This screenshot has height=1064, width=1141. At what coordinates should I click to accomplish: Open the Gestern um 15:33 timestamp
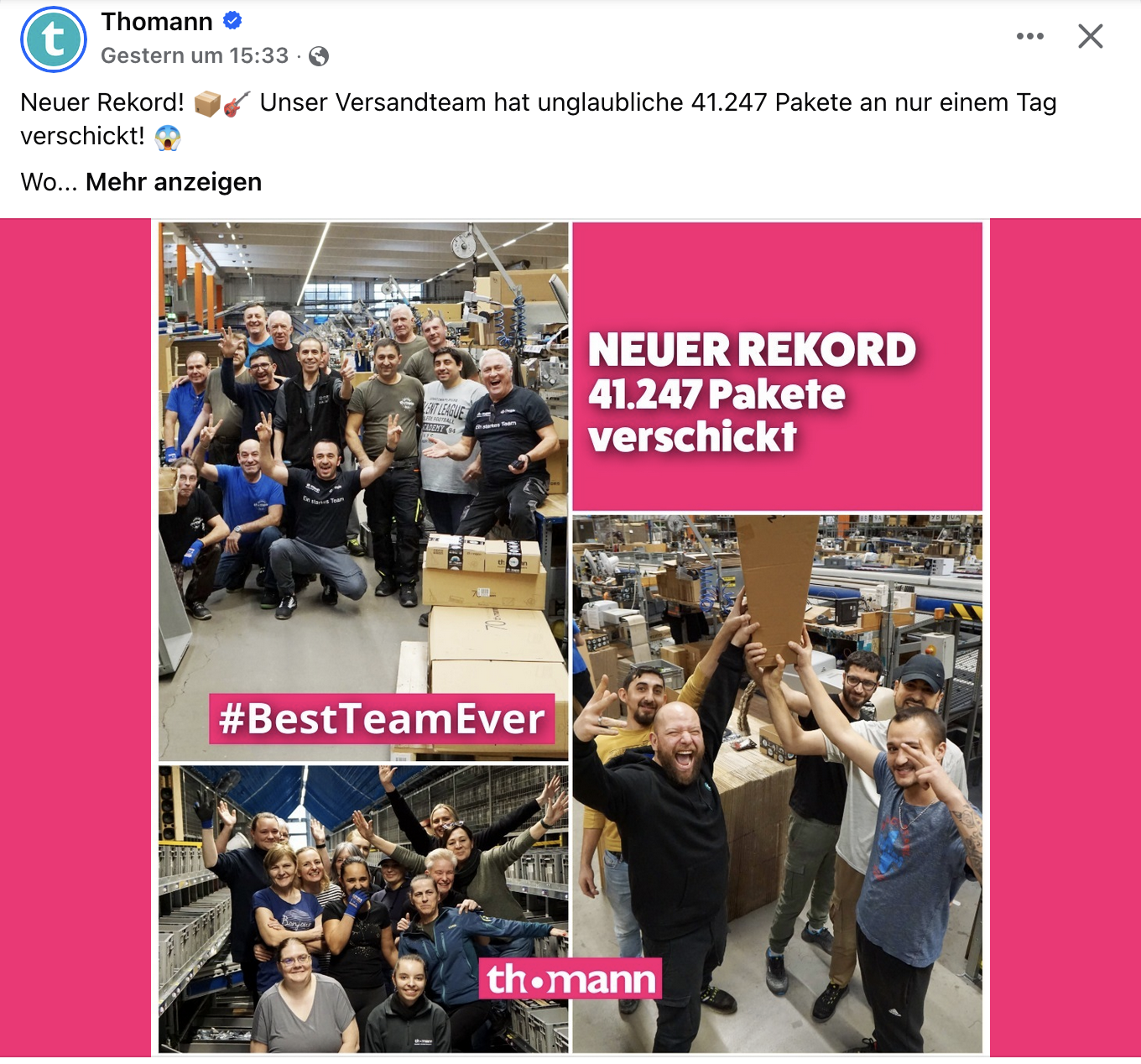pyautogui.click(x=195, y=55)
